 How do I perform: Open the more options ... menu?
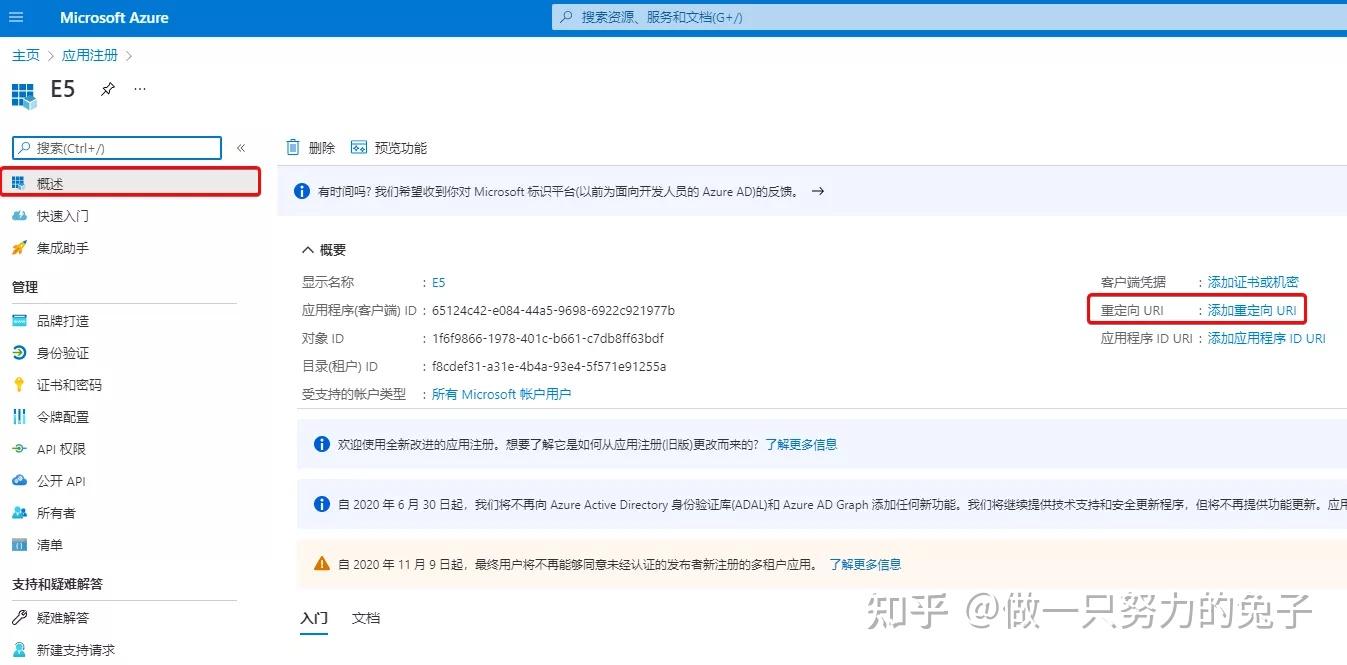140,89
